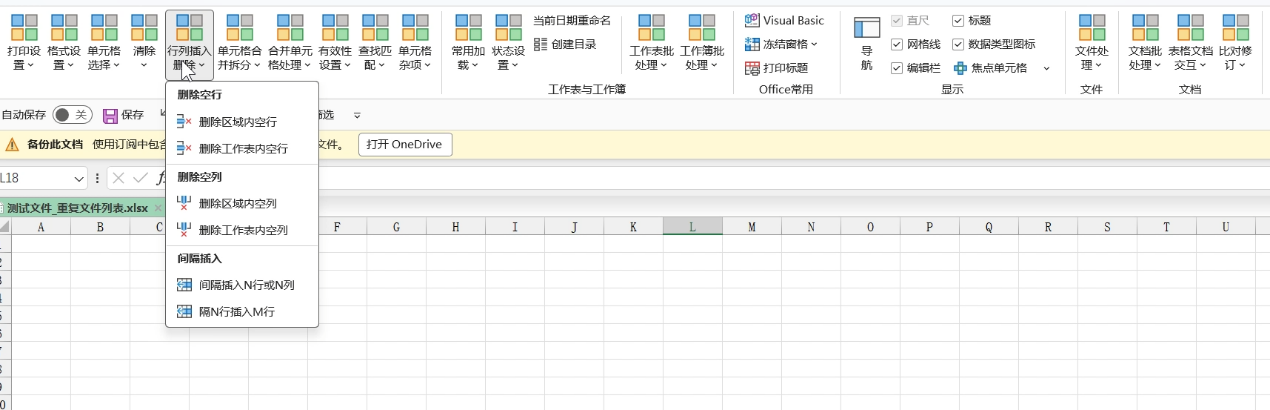The image size is (1270, 410).
Task: Choose 删除区域内空行 from the menu
Action: (241, 121)
